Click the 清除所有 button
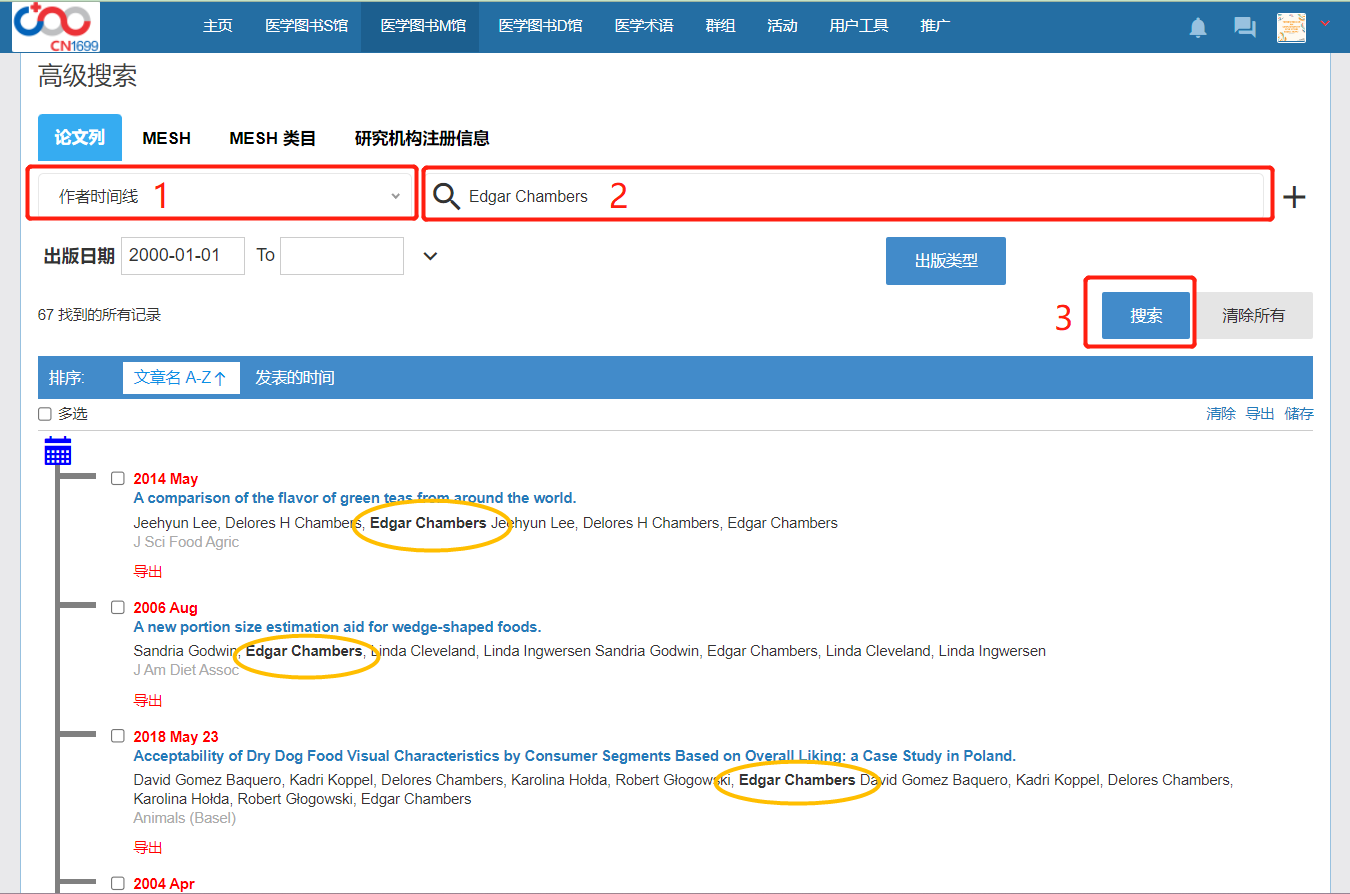 1253,316
